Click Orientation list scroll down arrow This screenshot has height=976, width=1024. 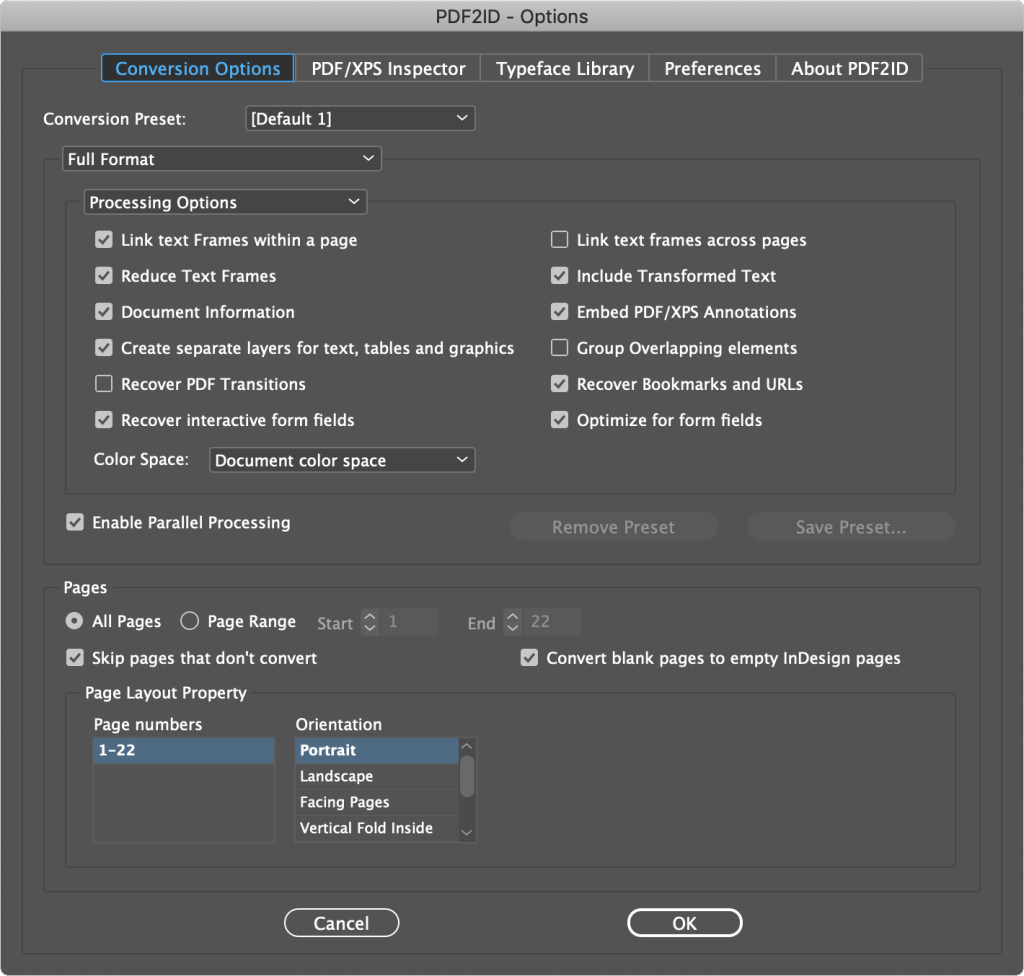point(466,832)
